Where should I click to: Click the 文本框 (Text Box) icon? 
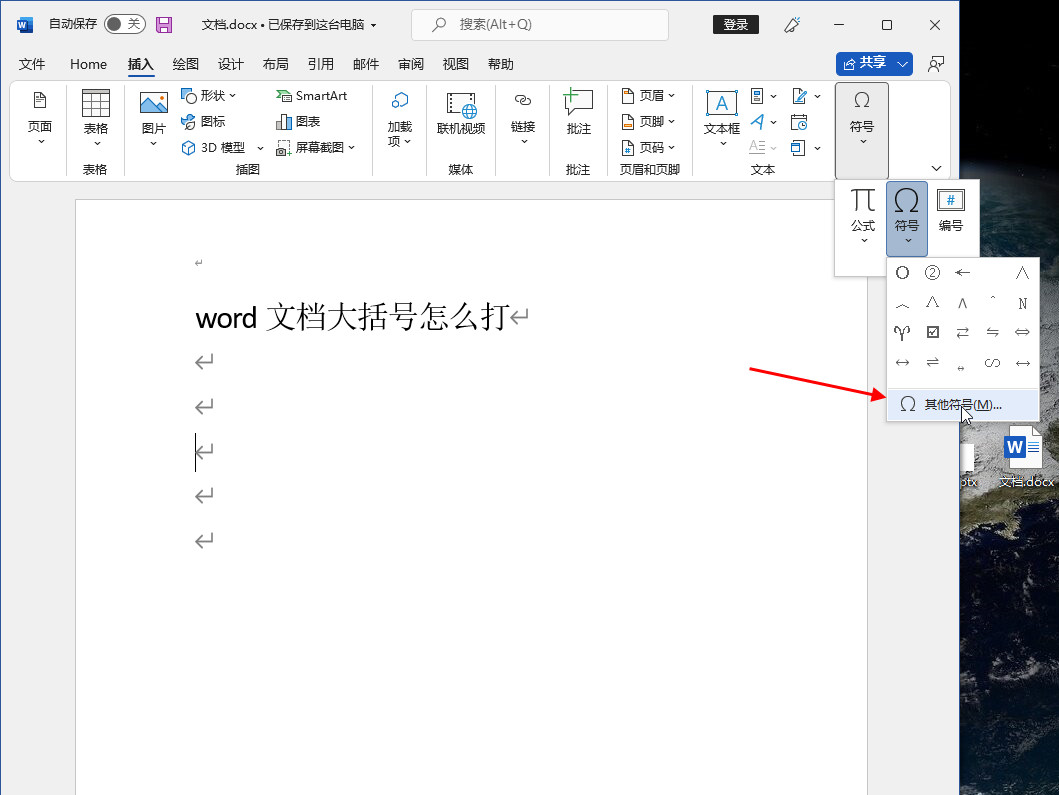click(x=721, y=104)
